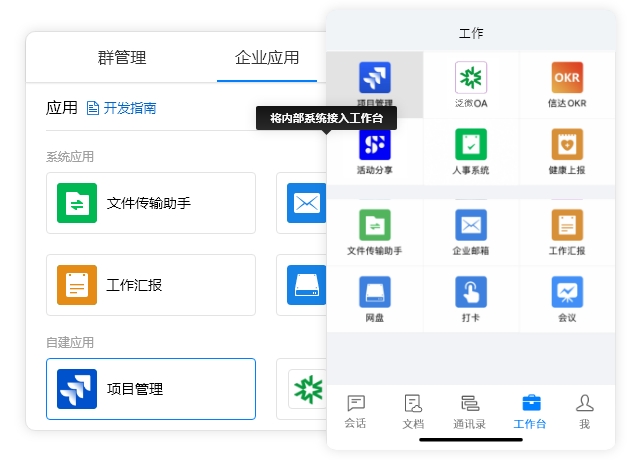Open 企业邮箱 app in workbench
The width and height of the screenshot is (640, 460).
point(471,225)
